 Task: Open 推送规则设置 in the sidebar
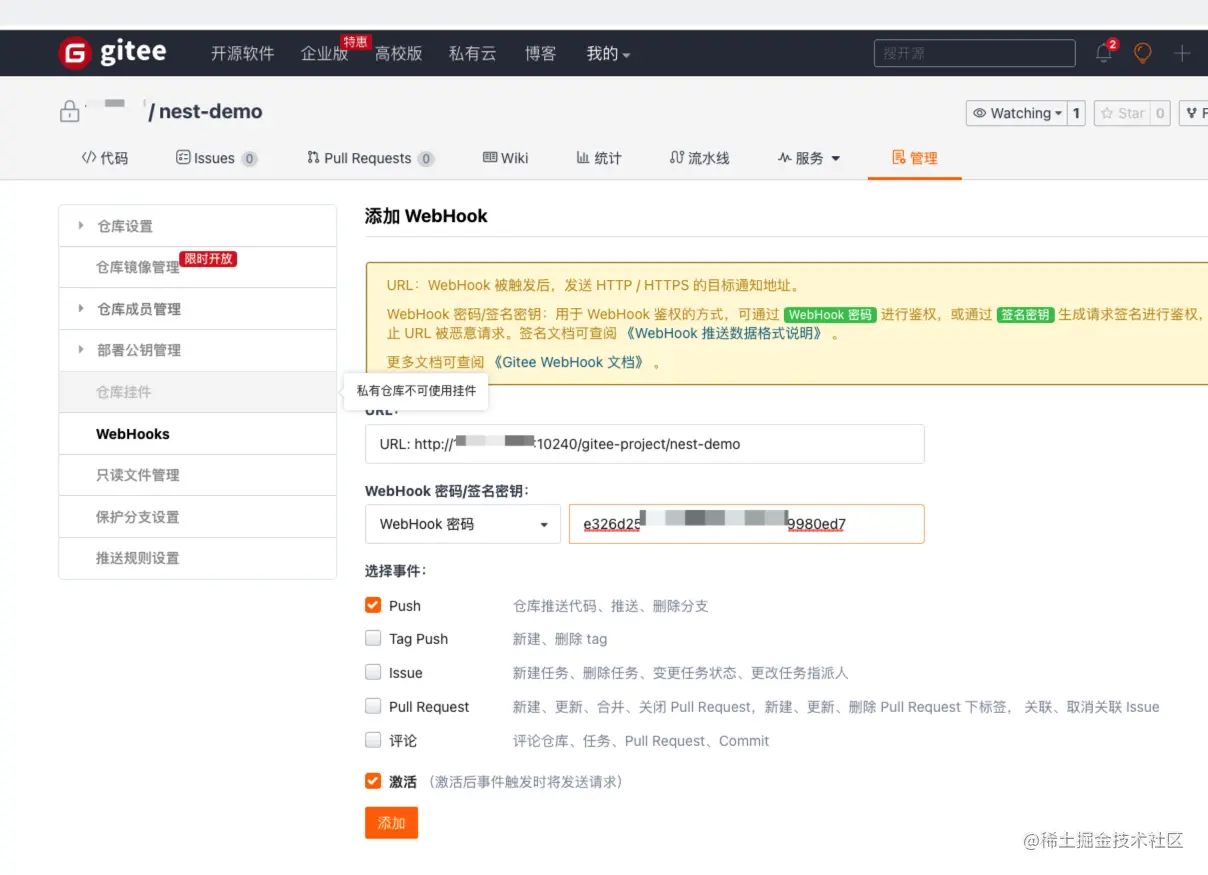pyautogui.click(x=198, y=558)
